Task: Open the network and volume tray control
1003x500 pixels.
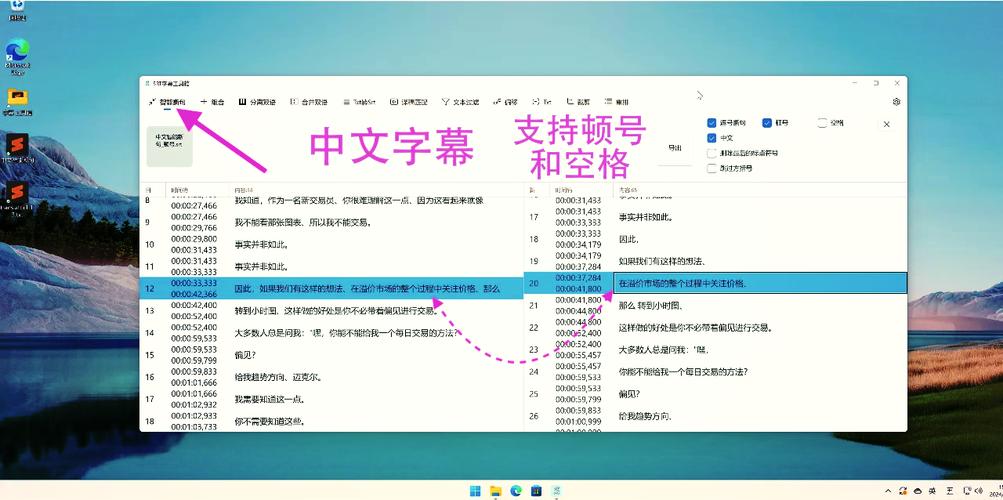Action: (972, 490)
